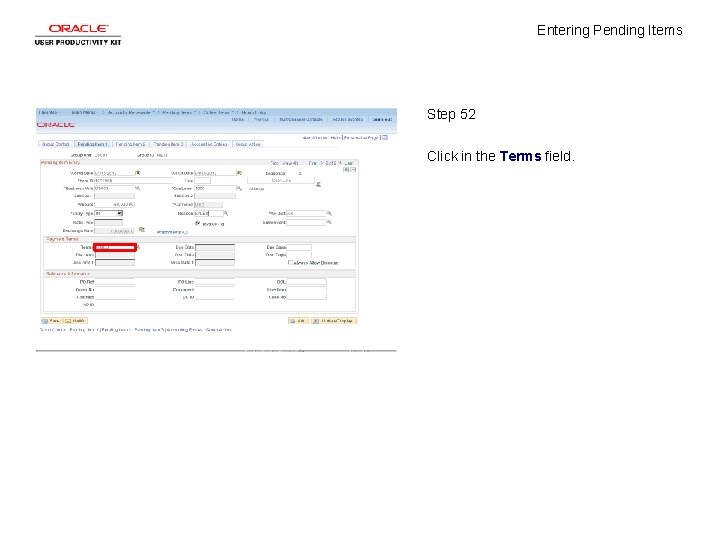This screenshot has width=720, height=540.
Task: Click the icon beside the Copy Line button
Action: 318,184
